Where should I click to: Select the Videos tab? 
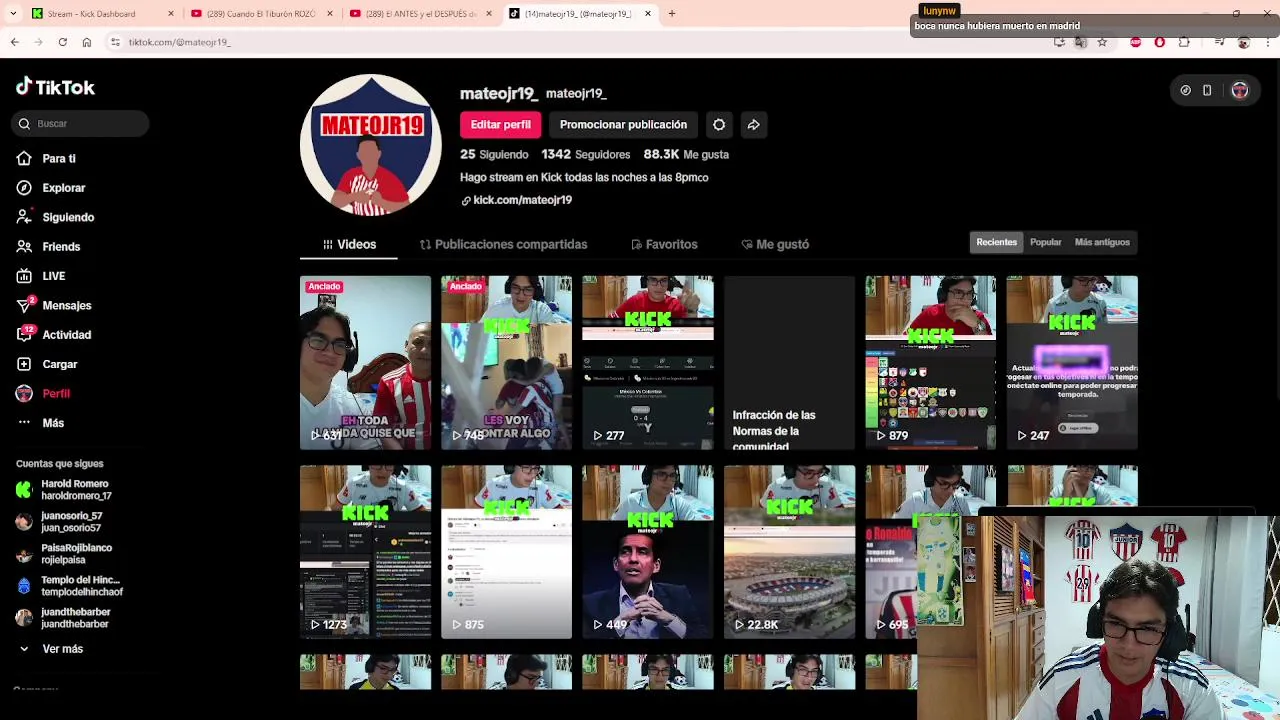349,244
